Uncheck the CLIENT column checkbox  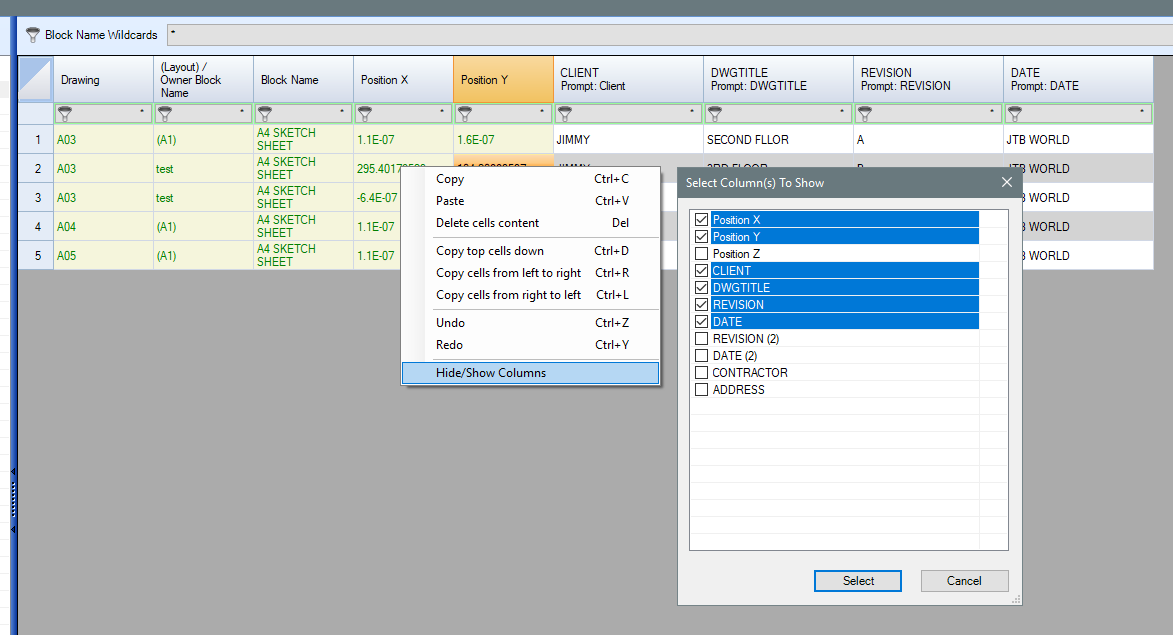[702, 271]
